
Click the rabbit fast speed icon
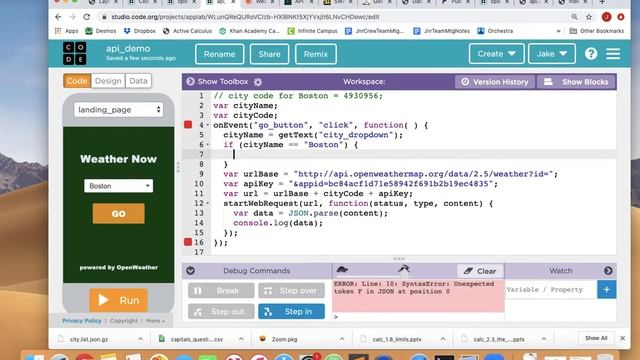click(403, 269)
